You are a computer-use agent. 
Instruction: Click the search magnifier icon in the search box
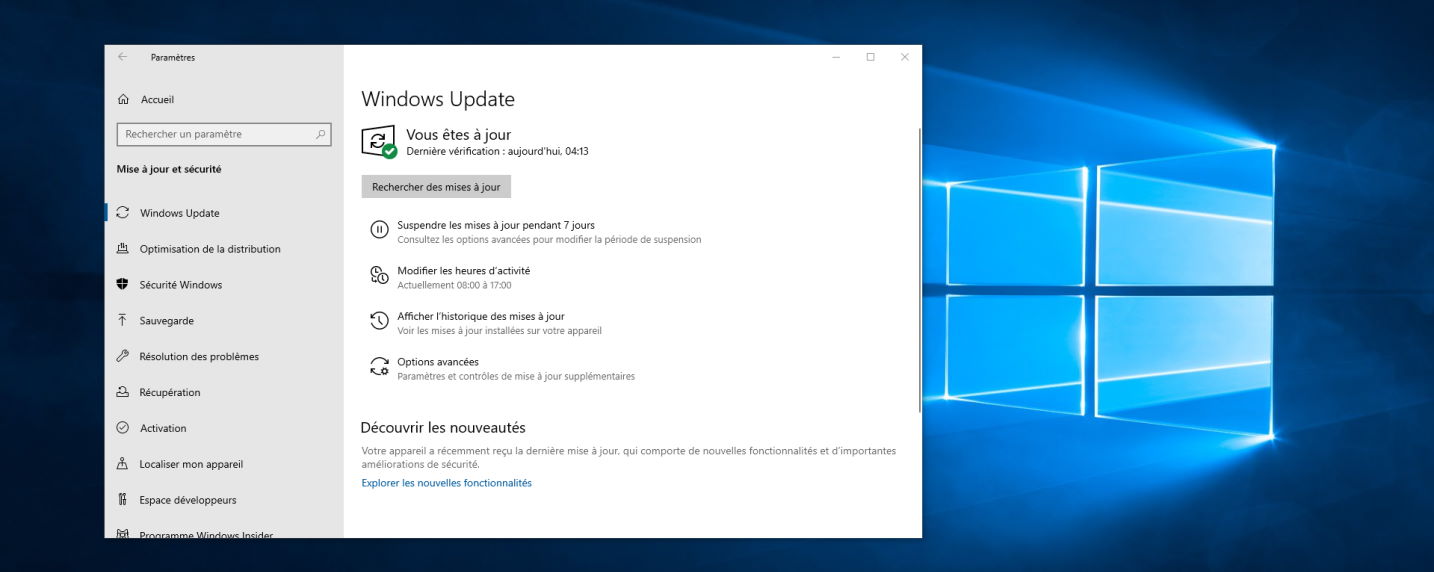point(321,134)
